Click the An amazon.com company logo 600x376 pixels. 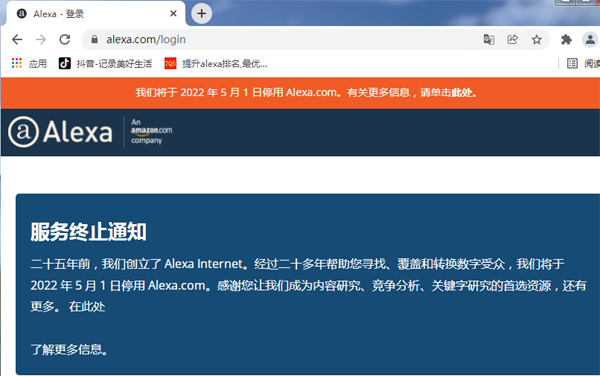(152, 132)
